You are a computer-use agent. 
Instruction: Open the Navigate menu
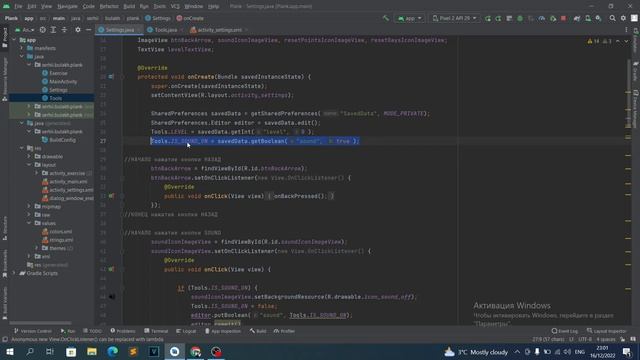point(67,6)
